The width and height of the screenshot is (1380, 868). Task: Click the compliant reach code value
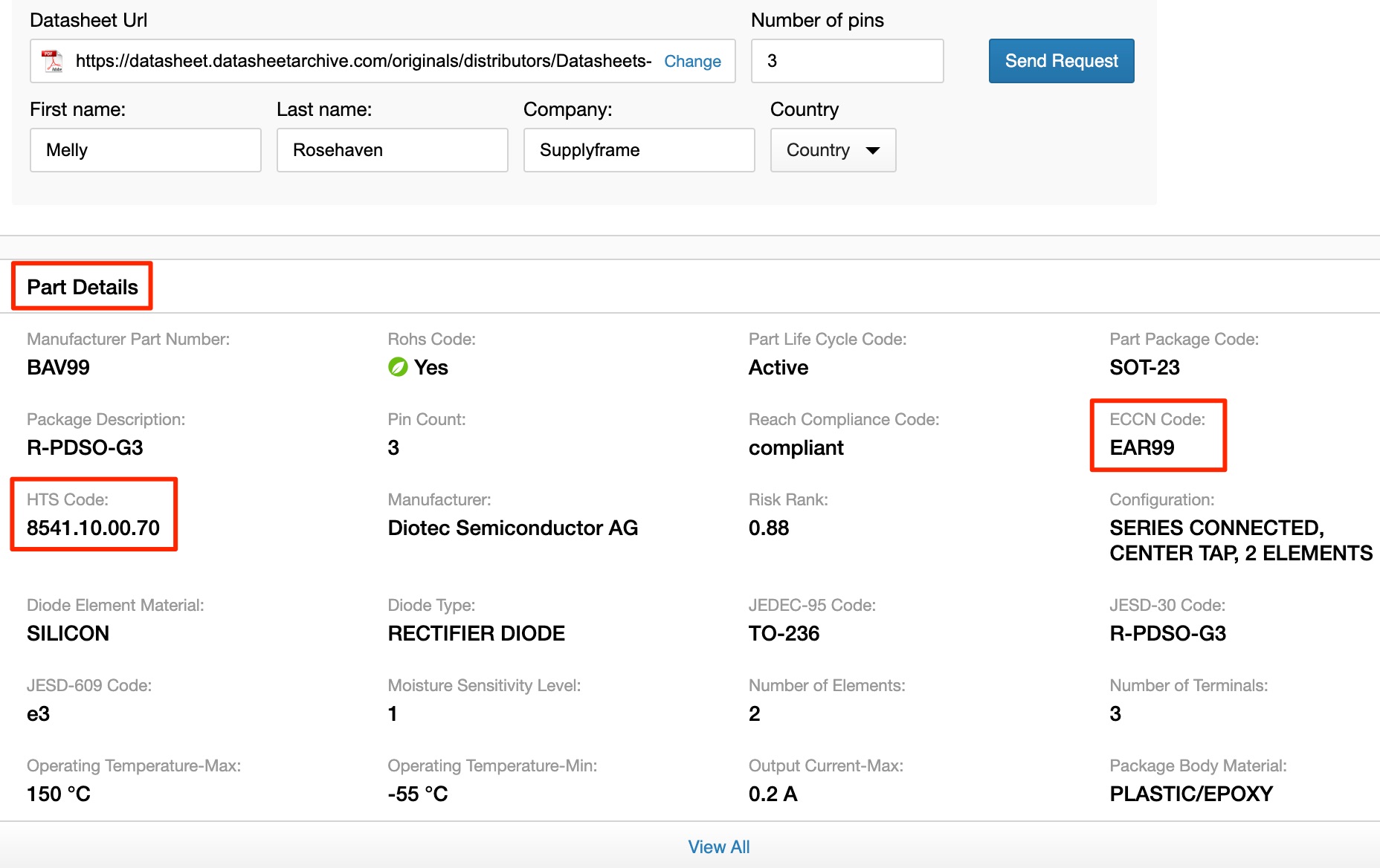pyautogui.click(x=796, y=447)
